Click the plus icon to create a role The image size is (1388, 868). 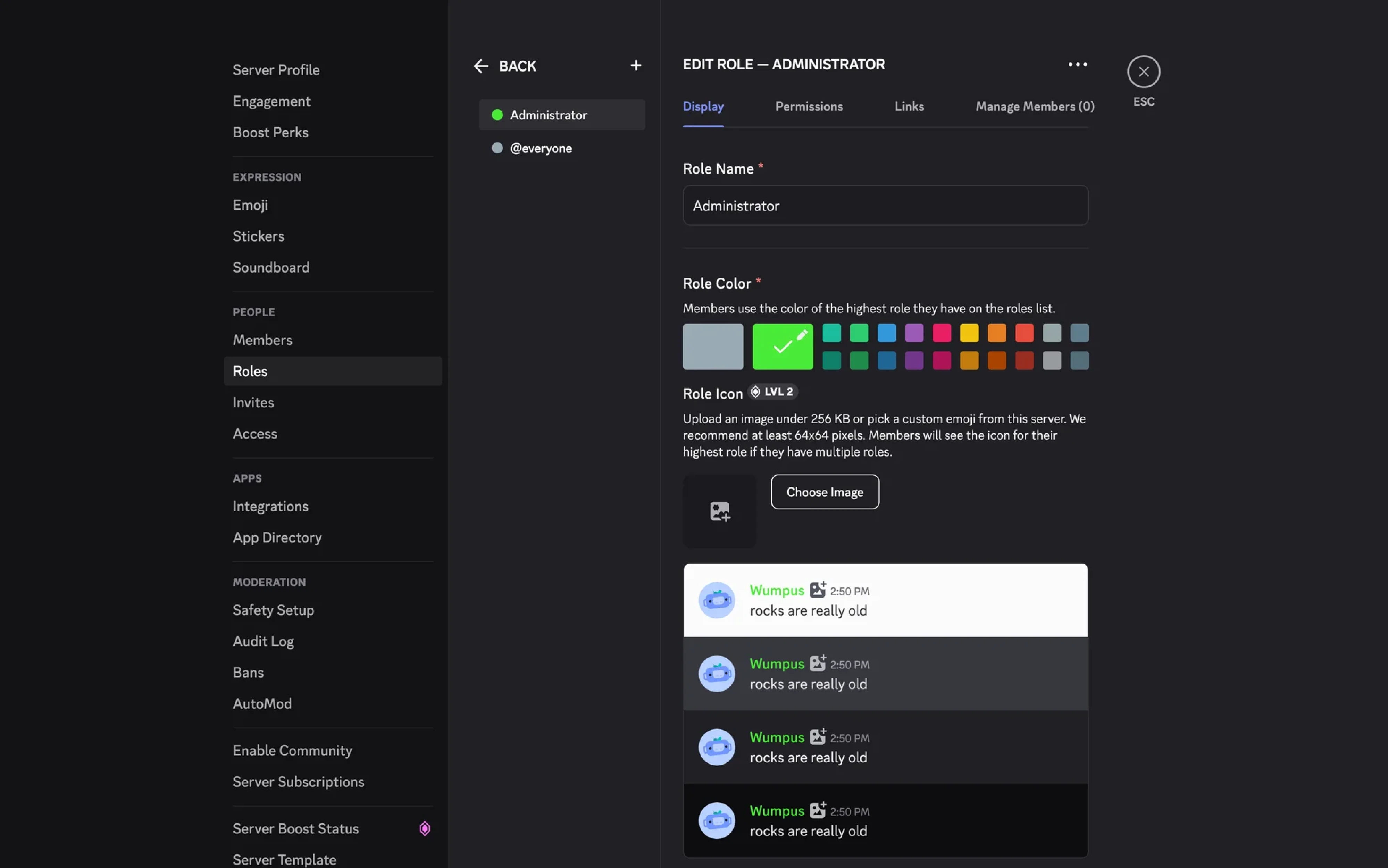point(635,65)
